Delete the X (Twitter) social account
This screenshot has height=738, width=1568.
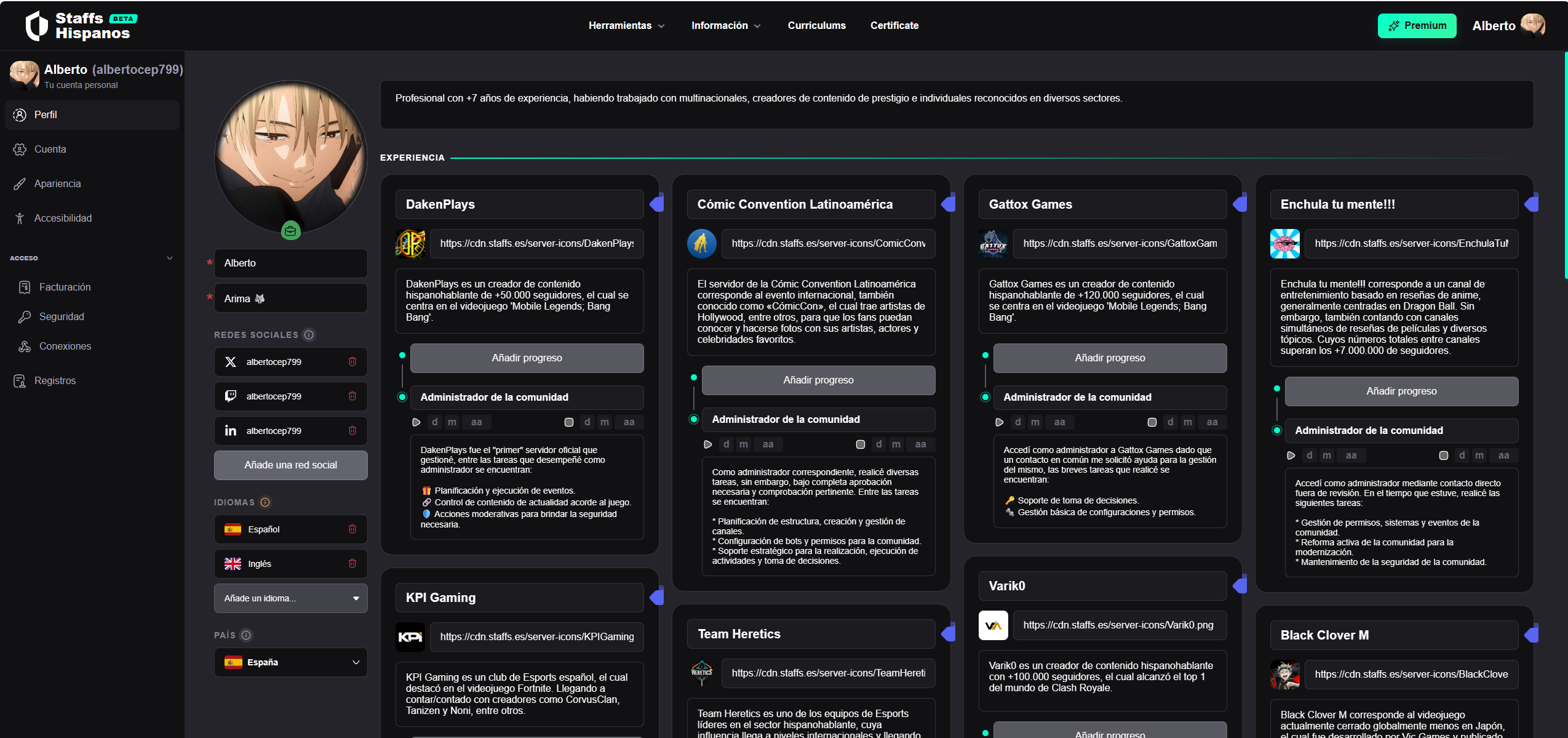[x=352, y=362]
